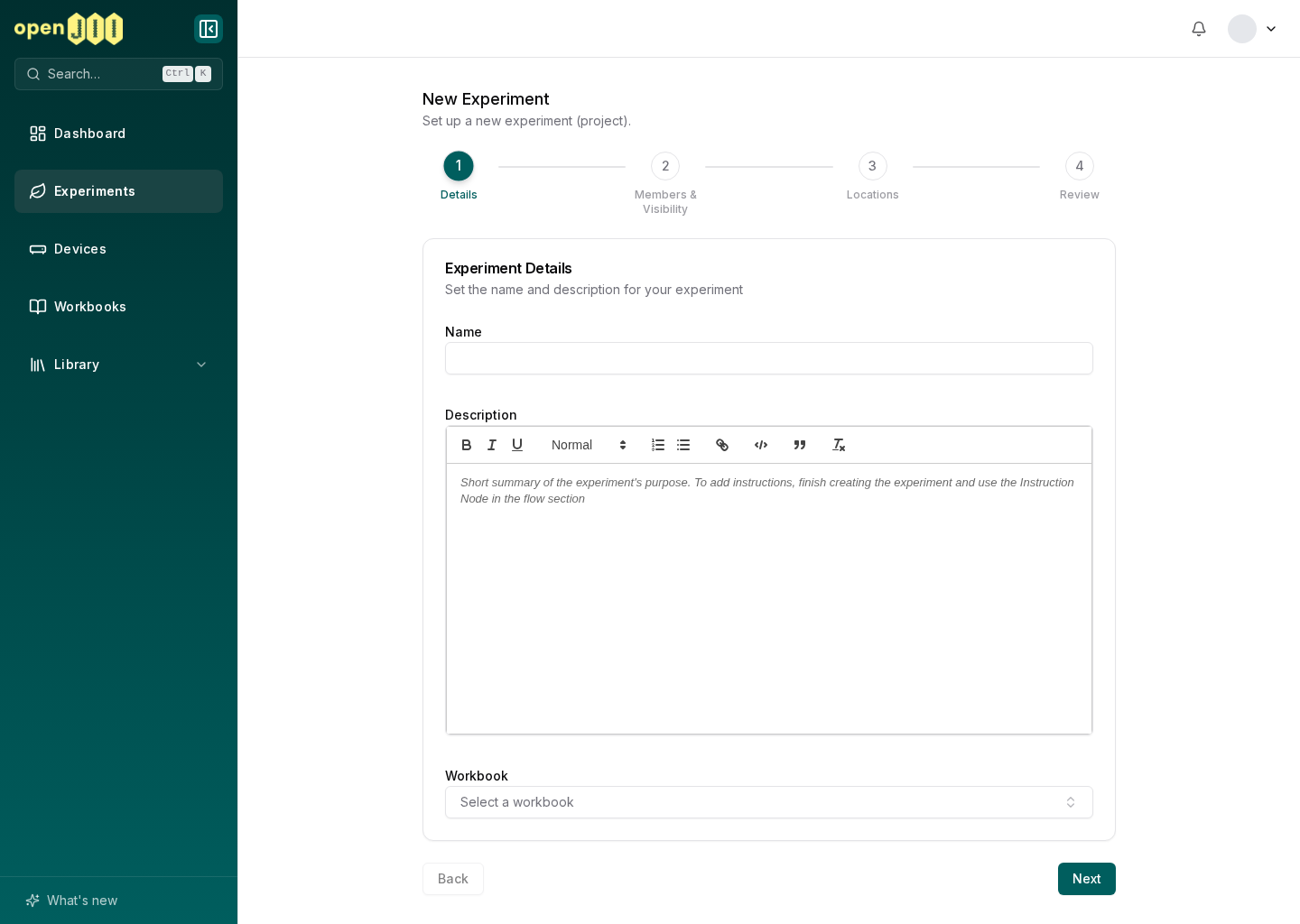Insert a blockquote
Image resolution: width=1300 pixels, height=924 pixels.
(x=800, y=445)
